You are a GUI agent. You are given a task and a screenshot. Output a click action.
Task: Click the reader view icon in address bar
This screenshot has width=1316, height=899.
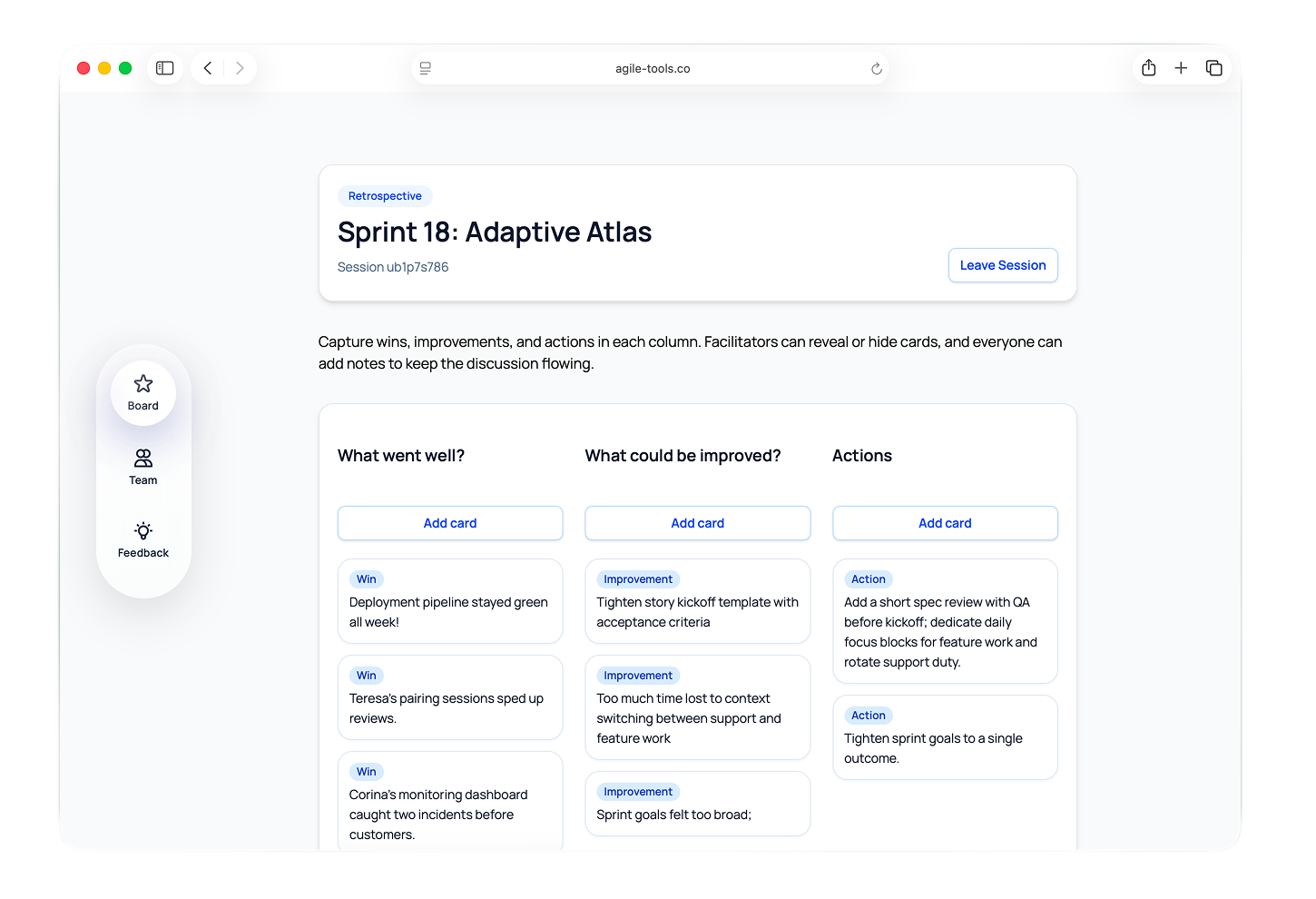point(425,67)
